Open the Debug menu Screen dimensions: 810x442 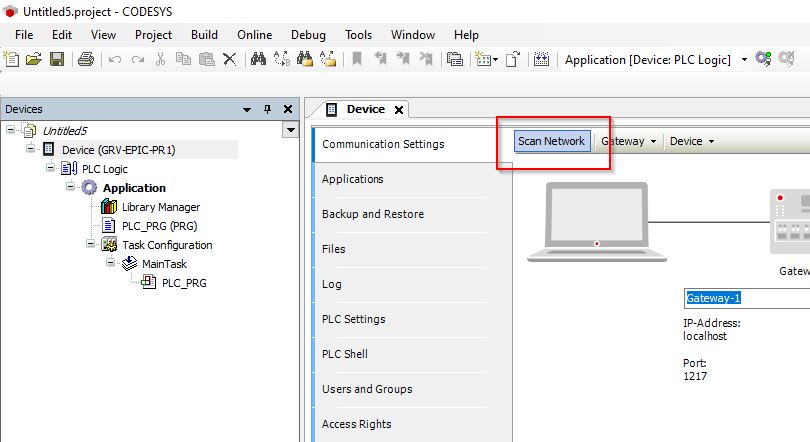(x=308, y=35)
